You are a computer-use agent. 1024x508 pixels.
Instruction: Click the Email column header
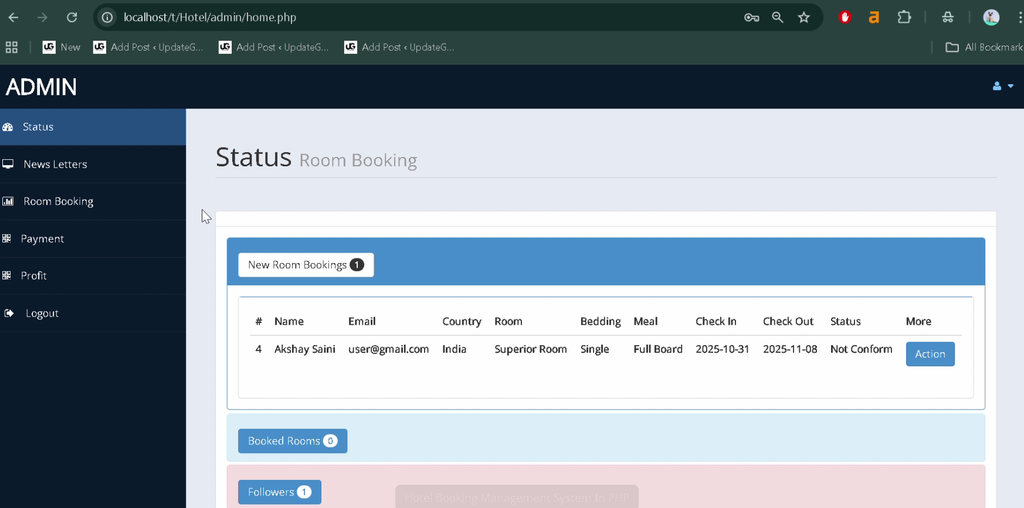(362, 321)
